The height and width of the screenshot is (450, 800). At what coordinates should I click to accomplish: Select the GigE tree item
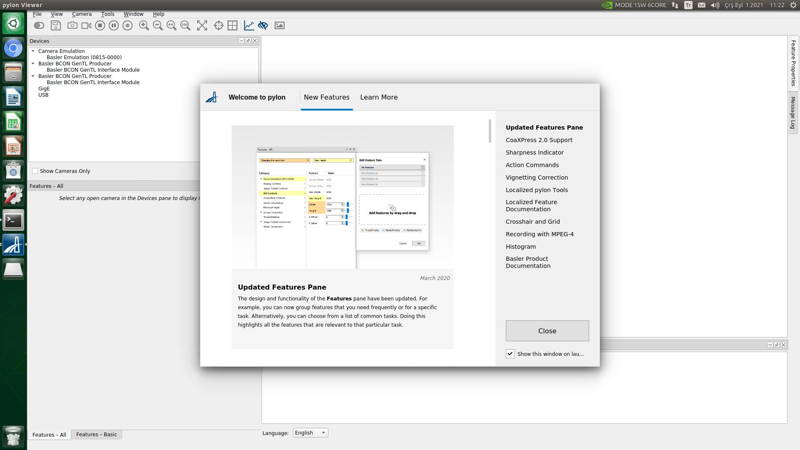pos(44,88)
